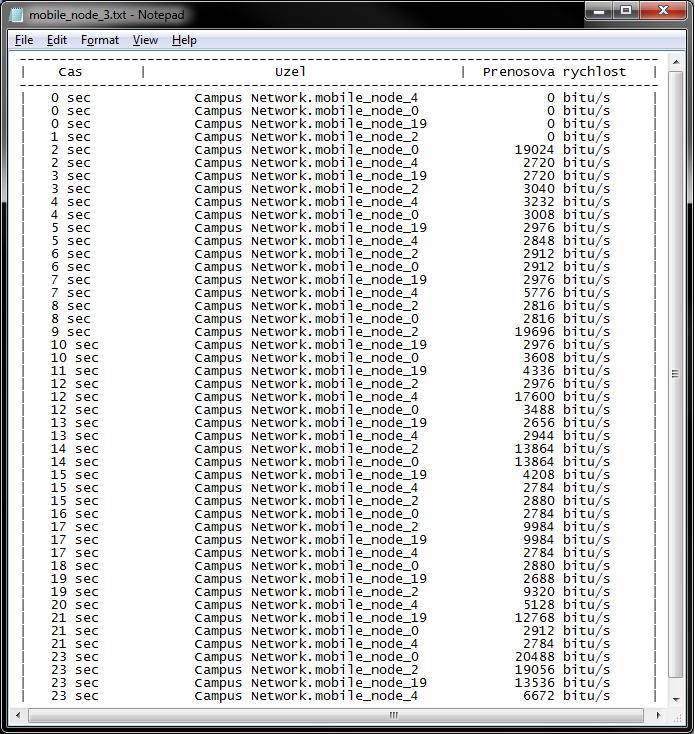Click the value '5776 bitu/s'

[566, 293]
